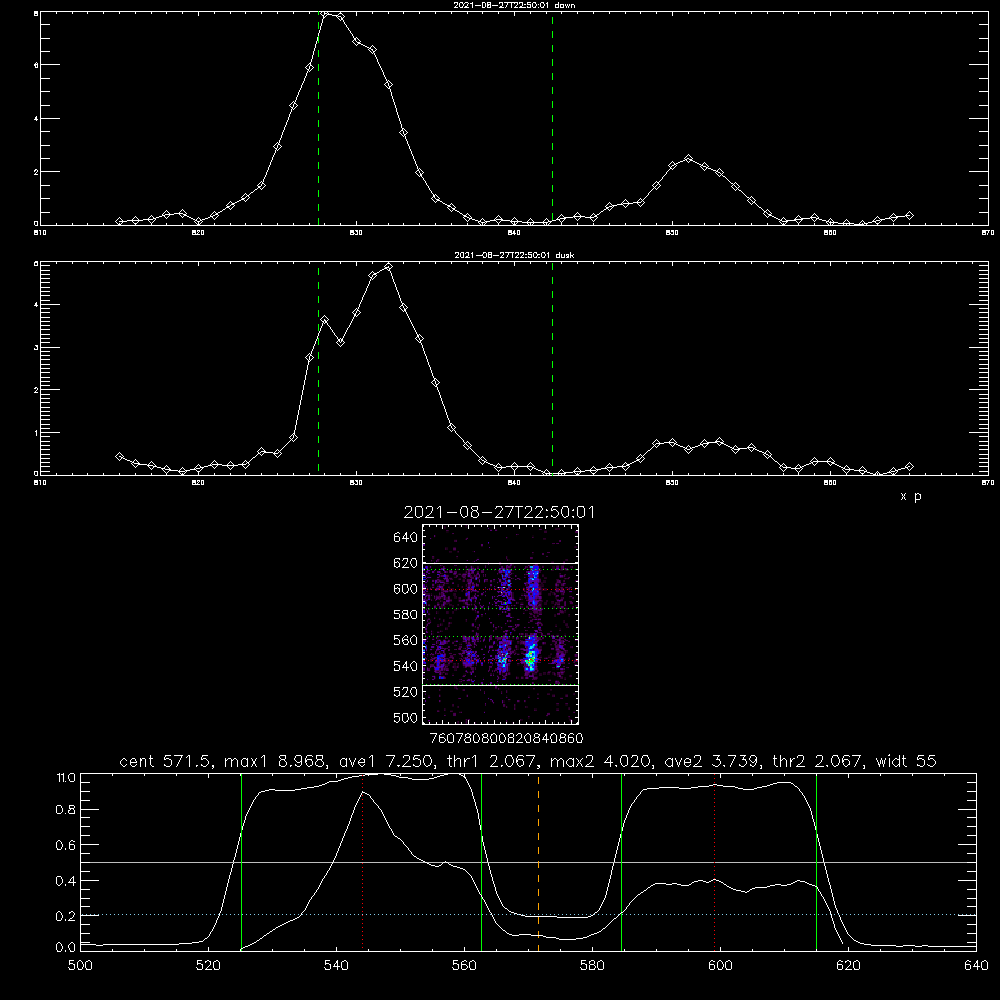Click the "0.2" tick label on the bottom plot y-axis
This screenshot has height=1000, width=1000.
[x=66, y=916]
